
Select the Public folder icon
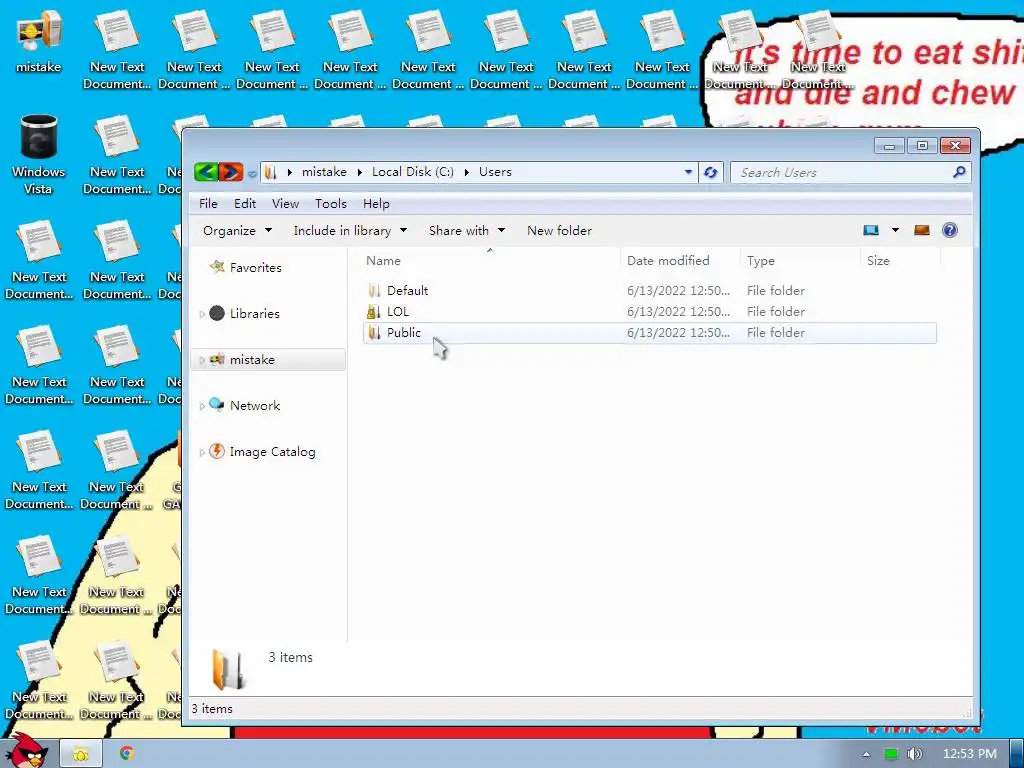click(x=374, y=333)
